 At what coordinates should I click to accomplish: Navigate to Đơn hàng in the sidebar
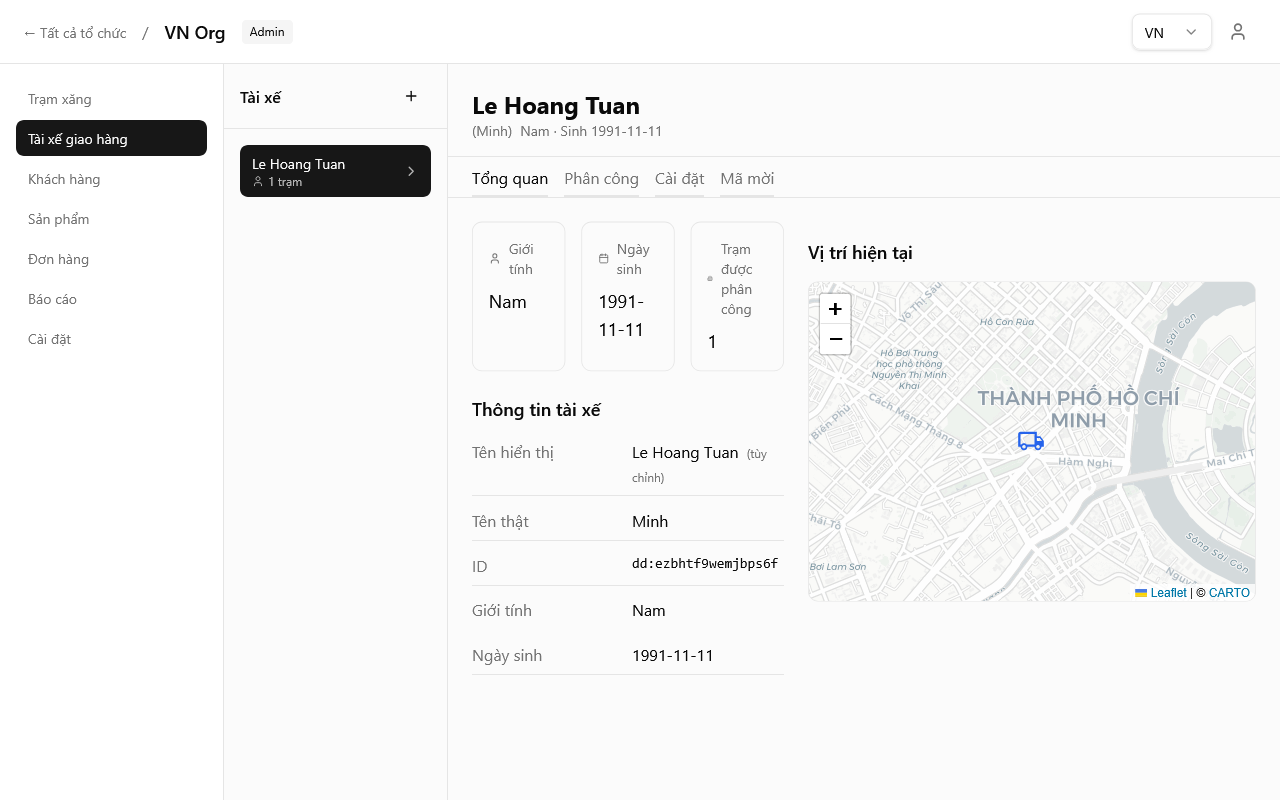58,259
